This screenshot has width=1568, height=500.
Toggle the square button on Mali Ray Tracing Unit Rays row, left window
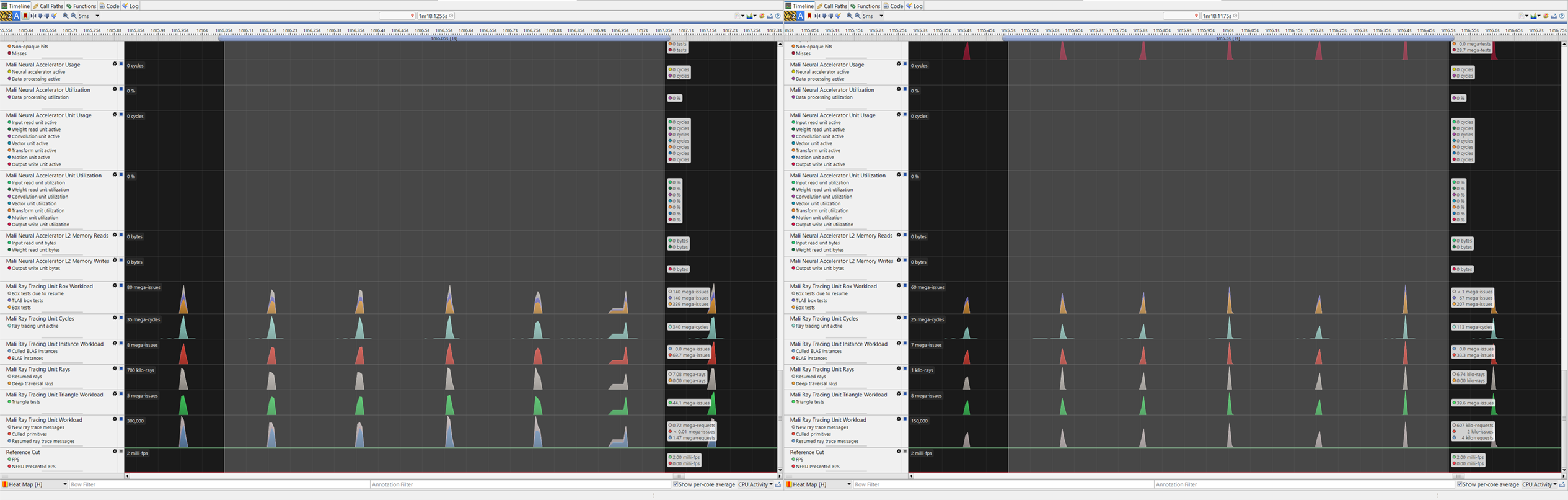coord(121,368)
